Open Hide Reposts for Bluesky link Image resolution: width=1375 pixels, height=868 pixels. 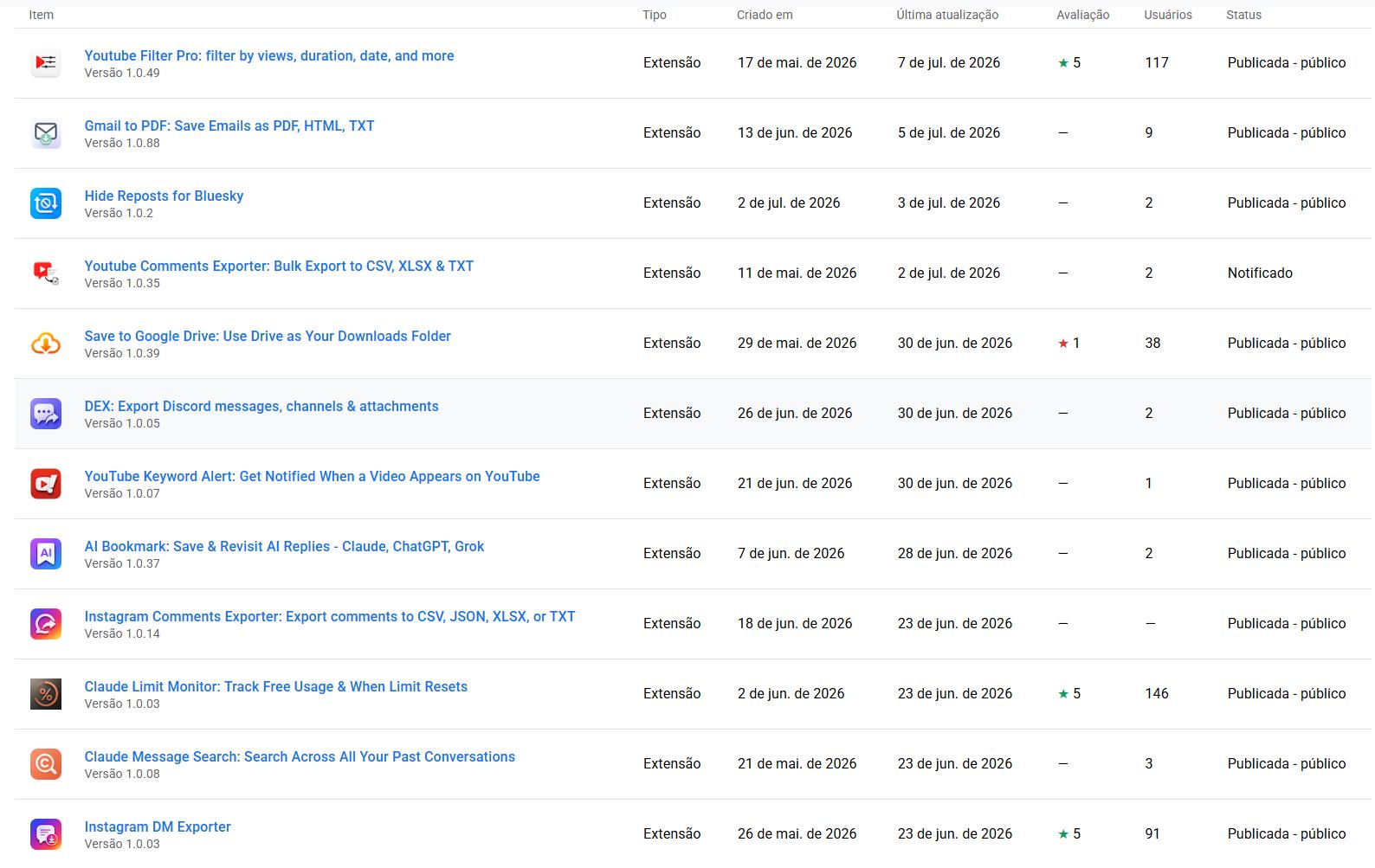point(164,196)
